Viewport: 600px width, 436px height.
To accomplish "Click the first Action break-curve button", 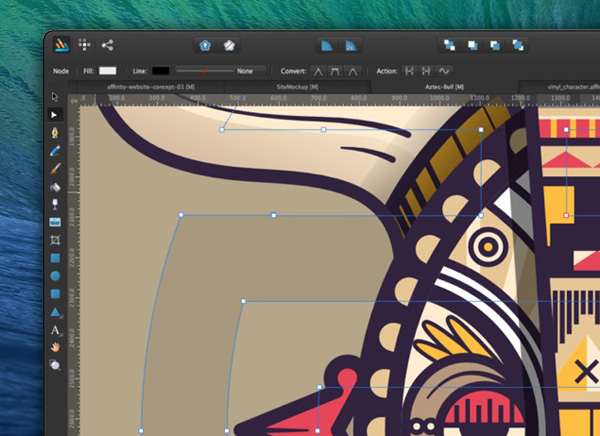I will (409, 71).
